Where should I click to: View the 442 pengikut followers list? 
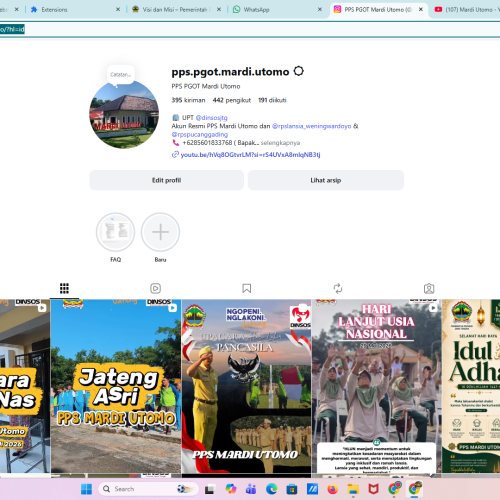pos(232,100)
